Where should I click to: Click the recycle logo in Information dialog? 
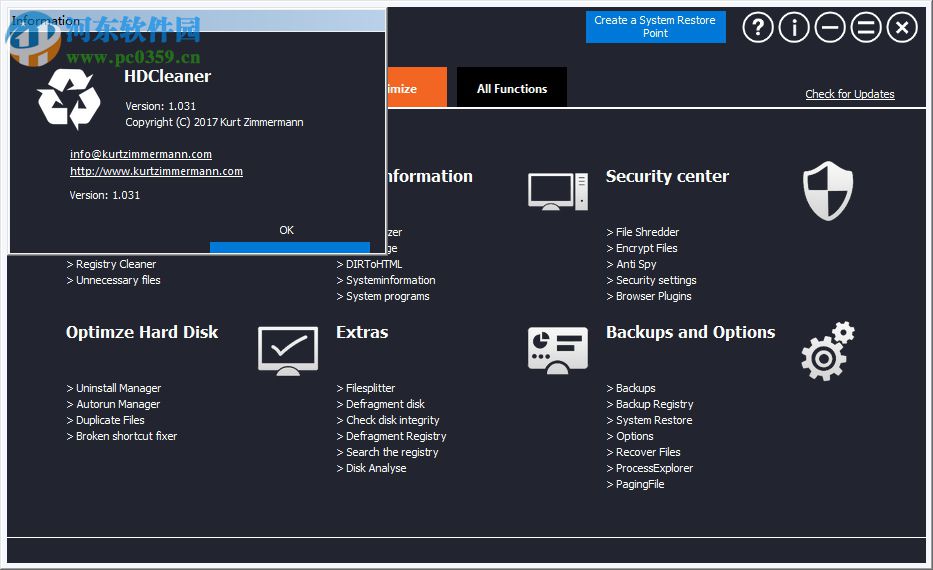pos(69,99)
